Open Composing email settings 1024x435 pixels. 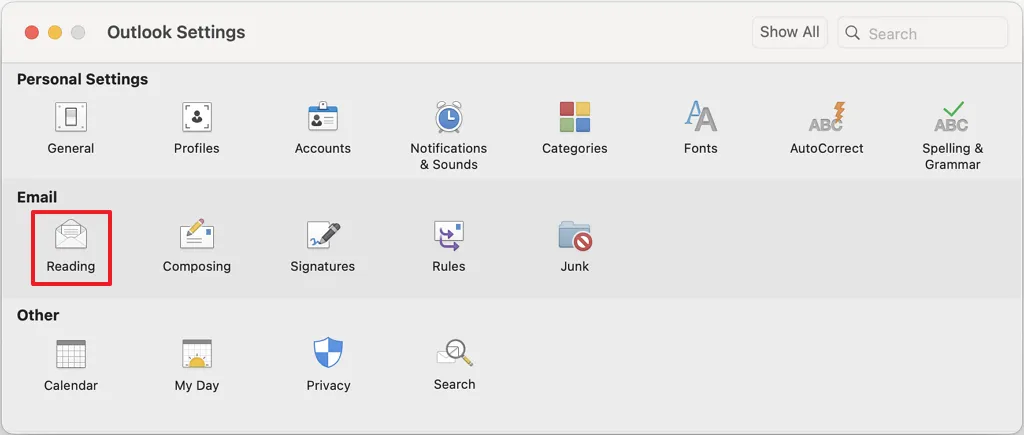pyautogui.click(x=196, y=237)
